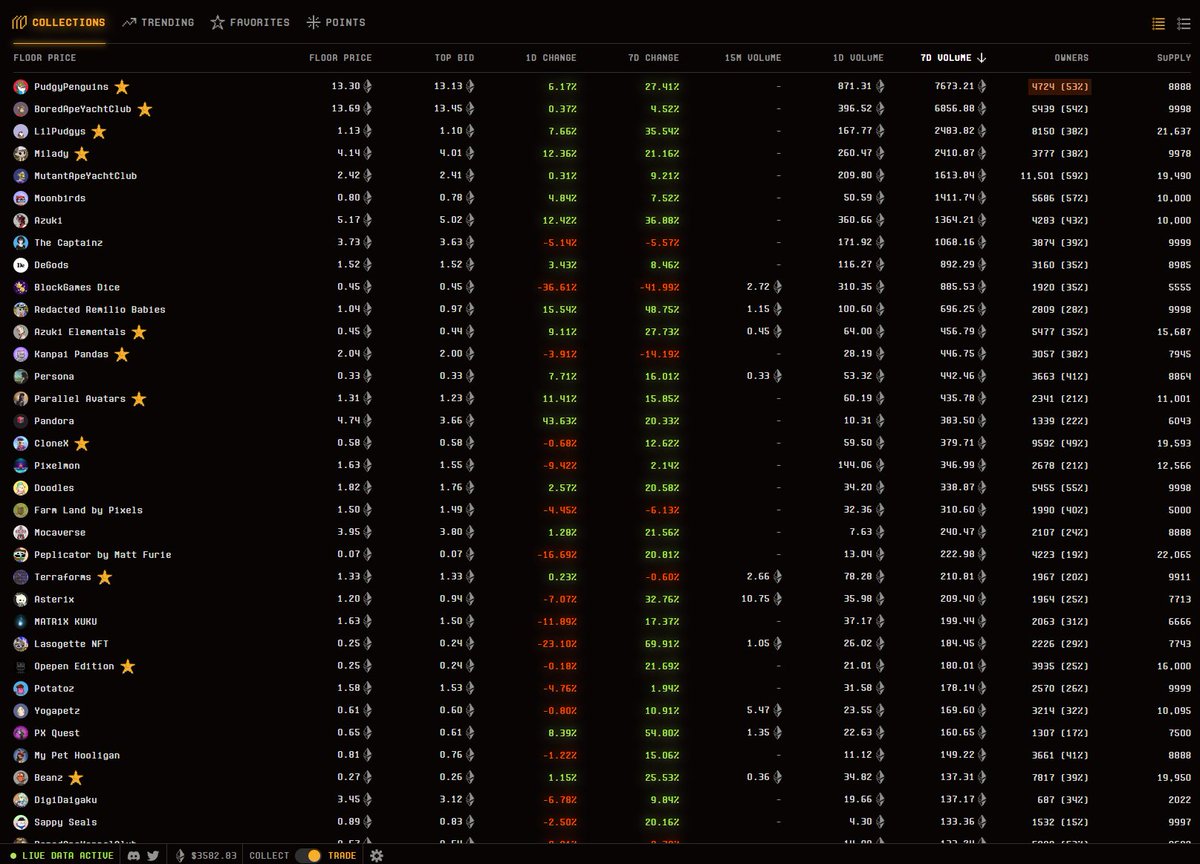Screen dimensions: 1200x864
Task: Select the compact list view icon
Action: click(x=1159, y=23)
